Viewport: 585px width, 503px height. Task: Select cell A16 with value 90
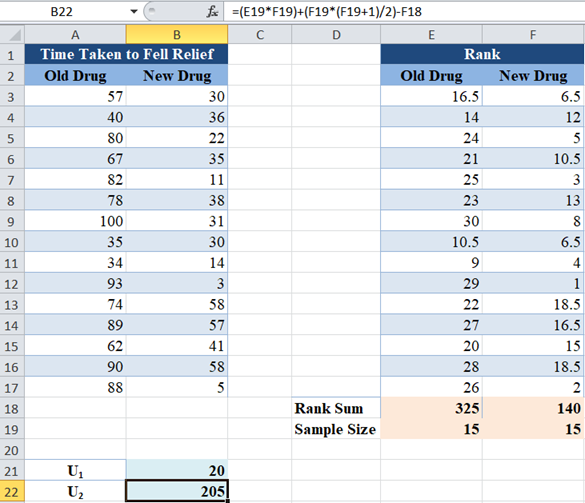[x=75, y=367]
